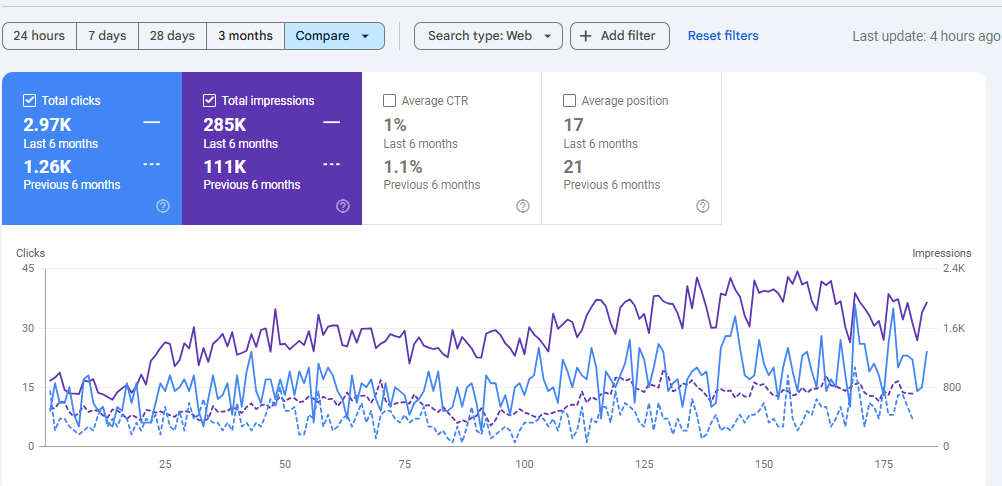The width and height of the screenshot is (1002, 486).
Task: Click dashed line legend beside 1.26K clicks
Action: [x=152, y=164]
